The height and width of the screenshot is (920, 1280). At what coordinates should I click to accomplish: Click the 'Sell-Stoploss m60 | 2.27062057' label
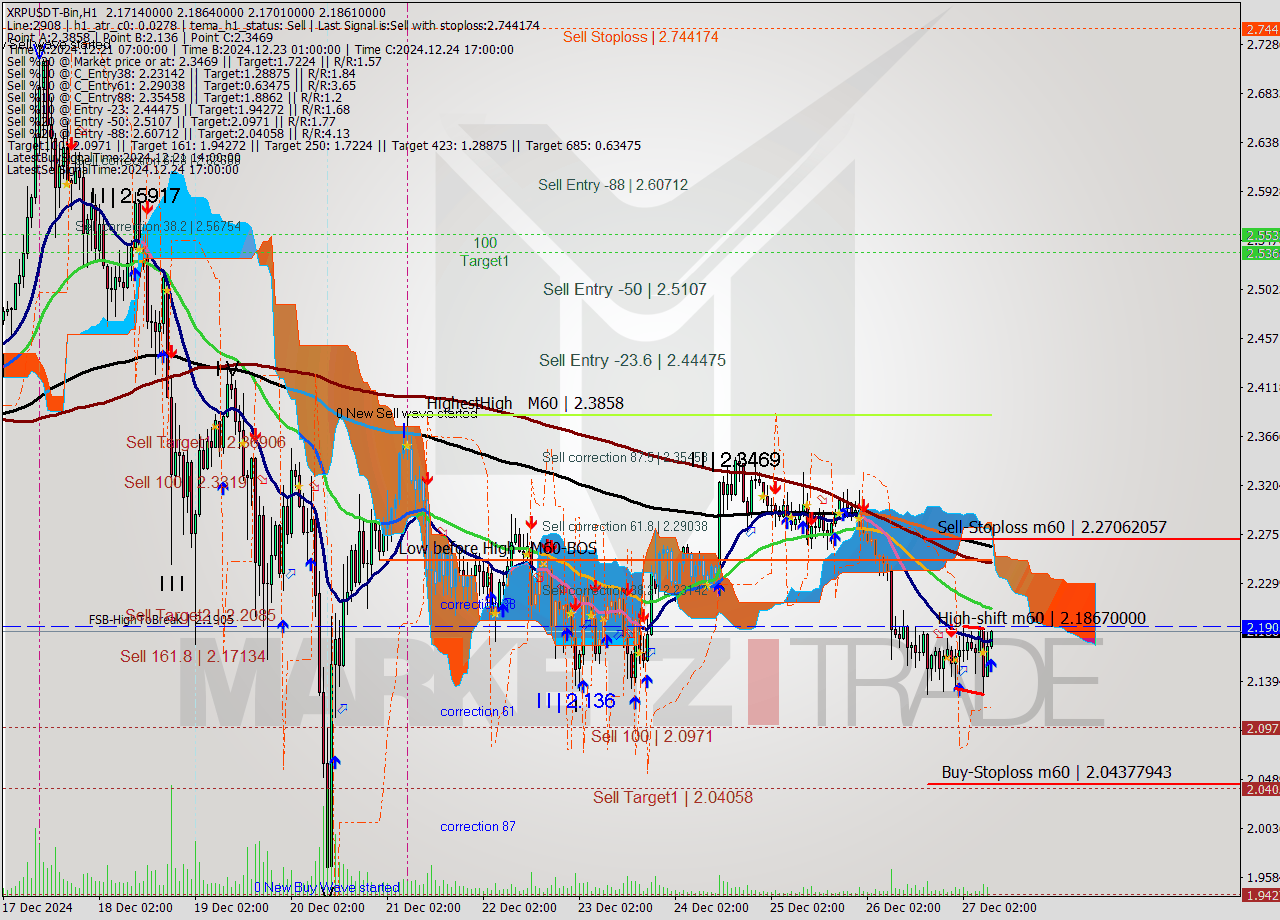coord(1052,527)
